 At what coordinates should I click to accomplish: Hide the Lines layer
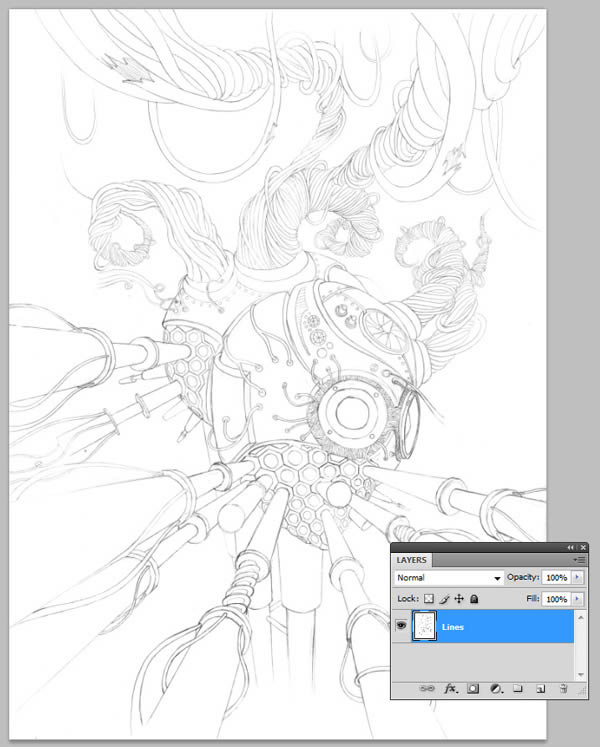coord(401,625)
